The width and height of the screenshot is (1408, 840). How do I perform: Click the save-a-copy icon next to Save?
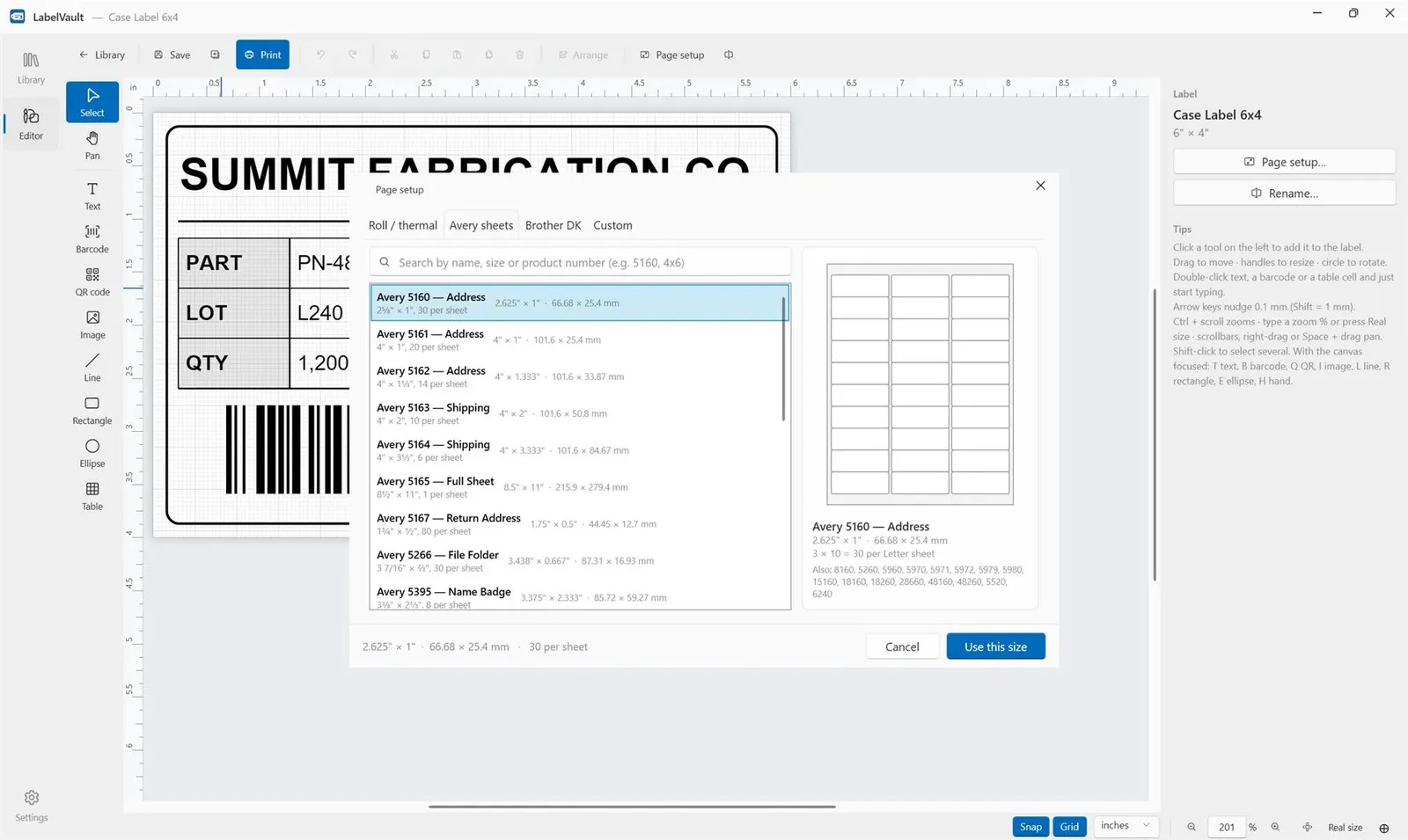point(215,55)
